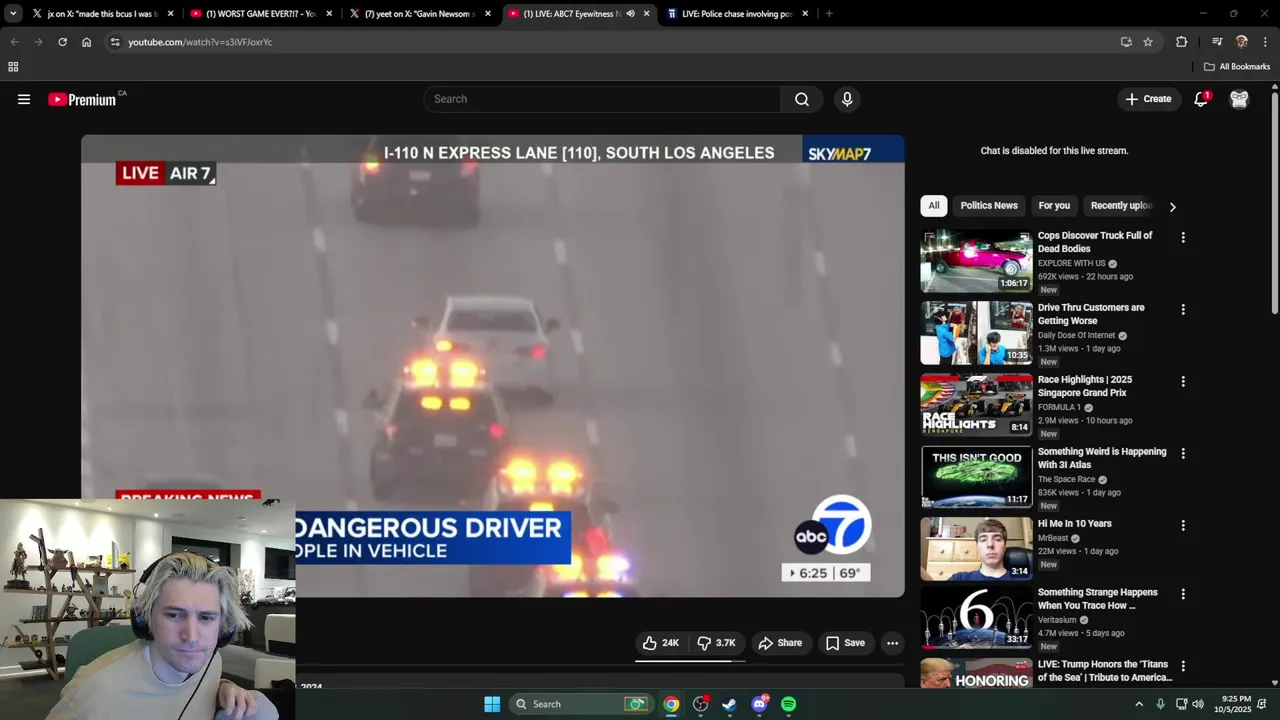Open Spotify from the taskbar
1280x720 pixels.
[x=788, y=704]
